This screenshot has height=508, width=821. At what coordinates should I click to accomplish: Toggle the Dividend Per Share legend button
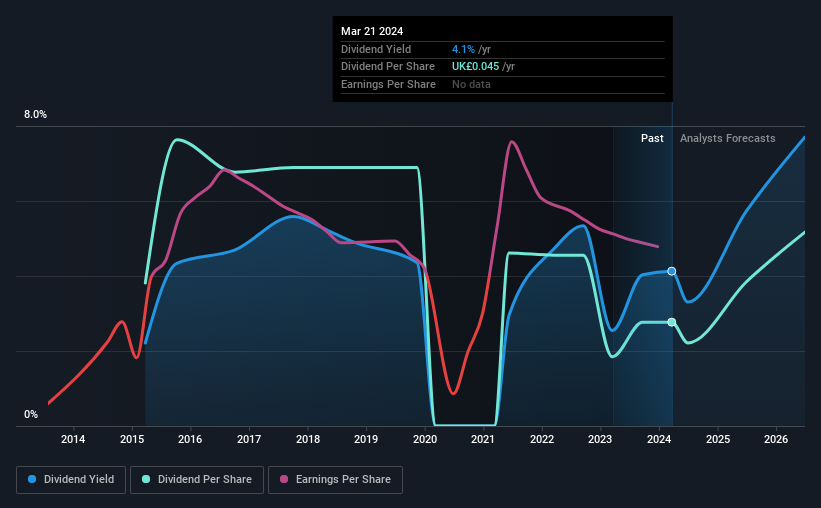[x=197, y=480]
